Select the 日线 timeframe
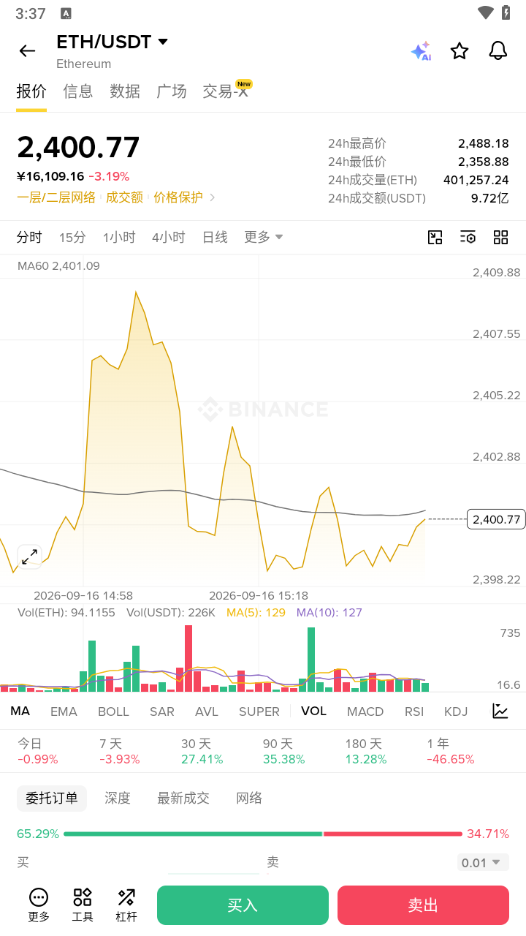526x936 pixels. coord(214,237)
